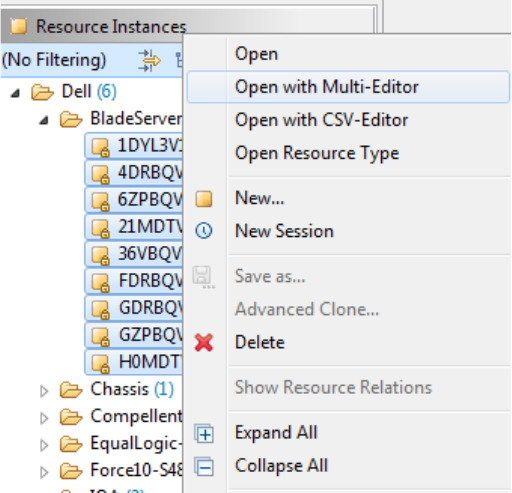
Task: Click the locked icon of 1DYL3V1 instance
Action: [100, 147]
